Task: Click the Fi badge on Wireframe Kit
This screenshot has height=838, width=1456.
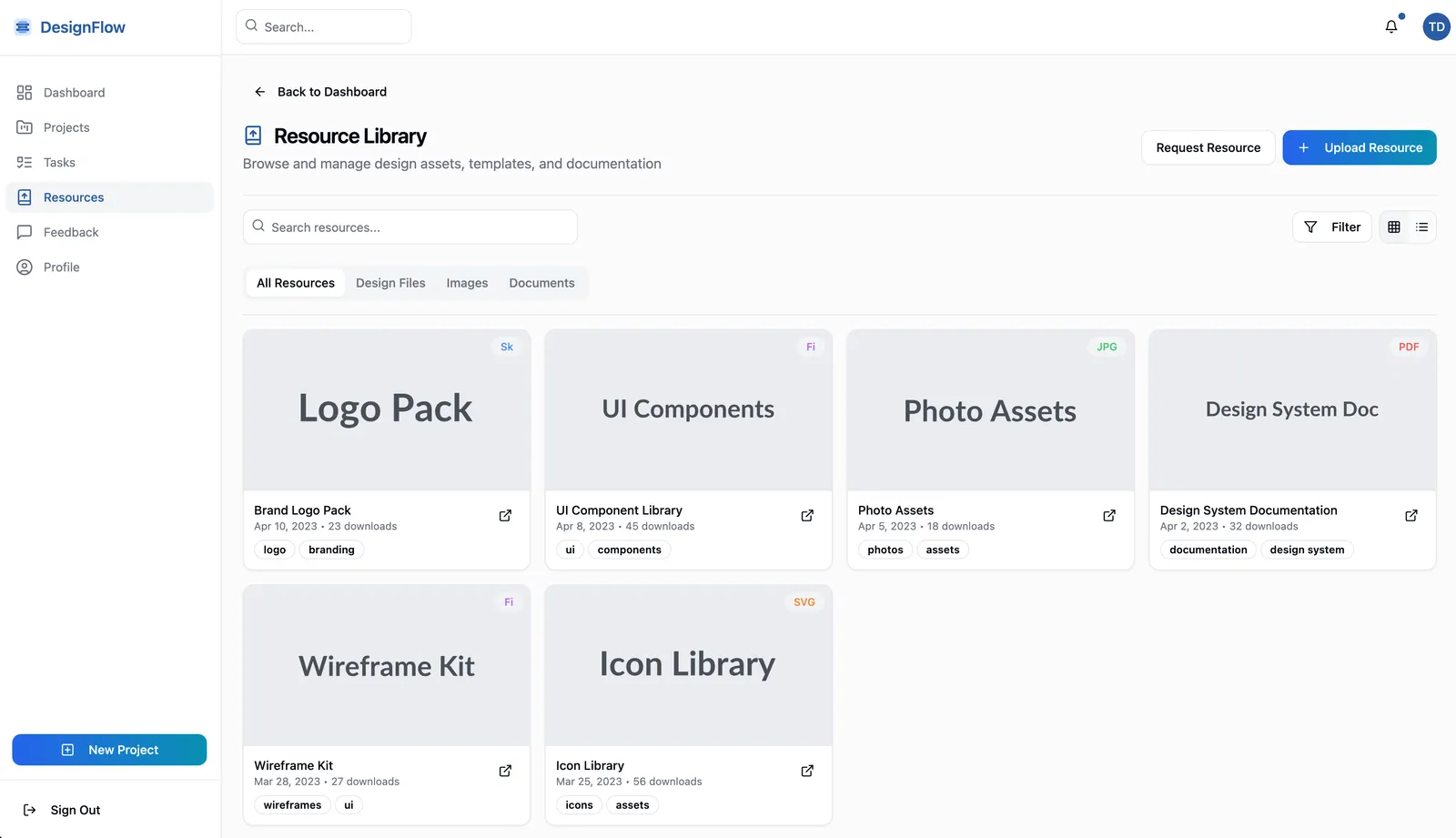Action: pos(509,602)
